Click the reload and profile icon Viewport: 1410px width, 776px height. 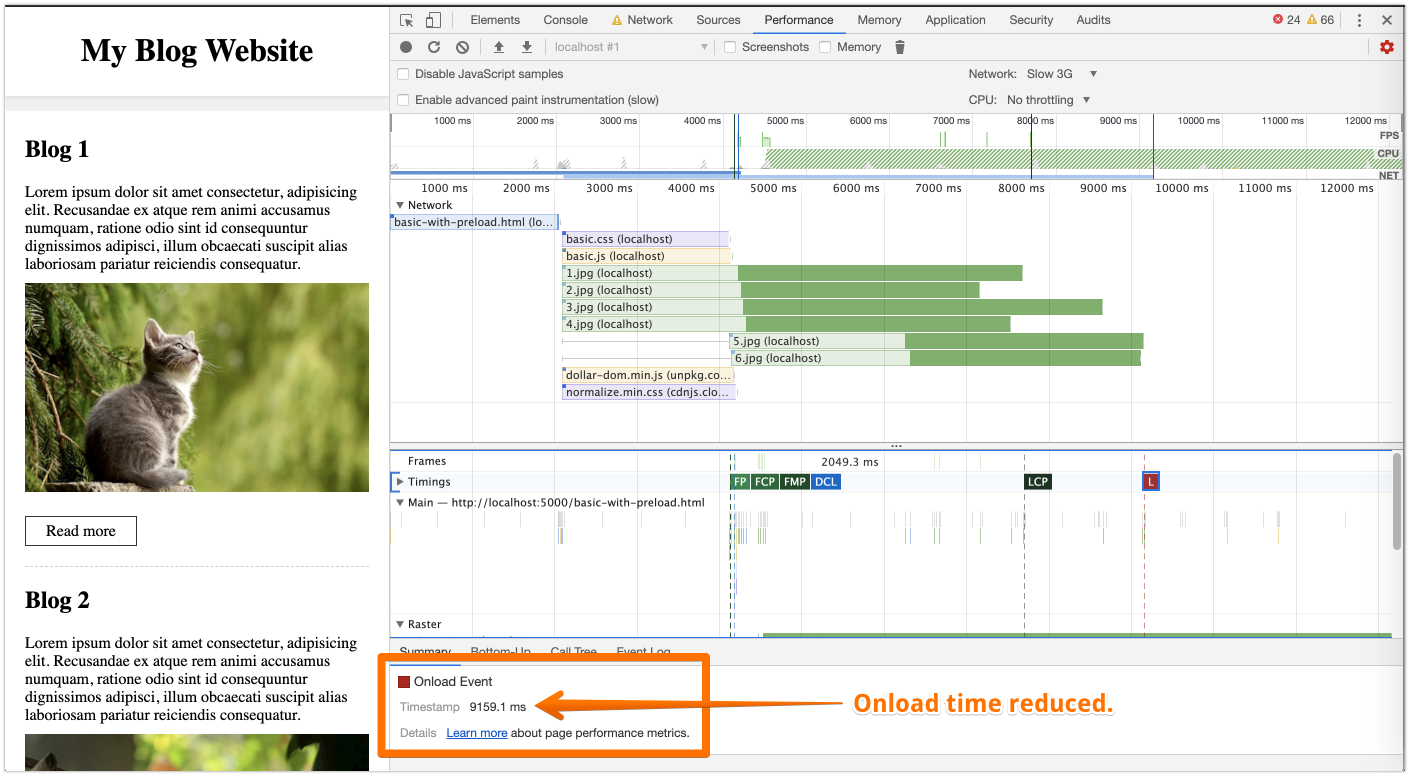434,47
